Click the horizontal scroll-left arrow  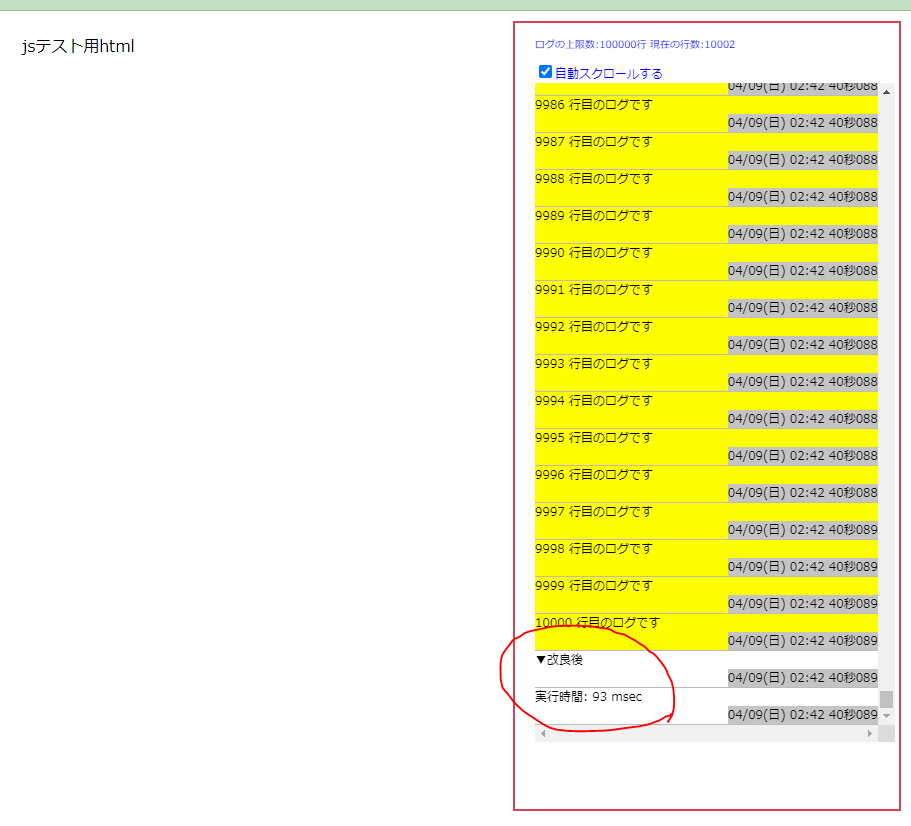pyautogui.click(x=543, y=734)
